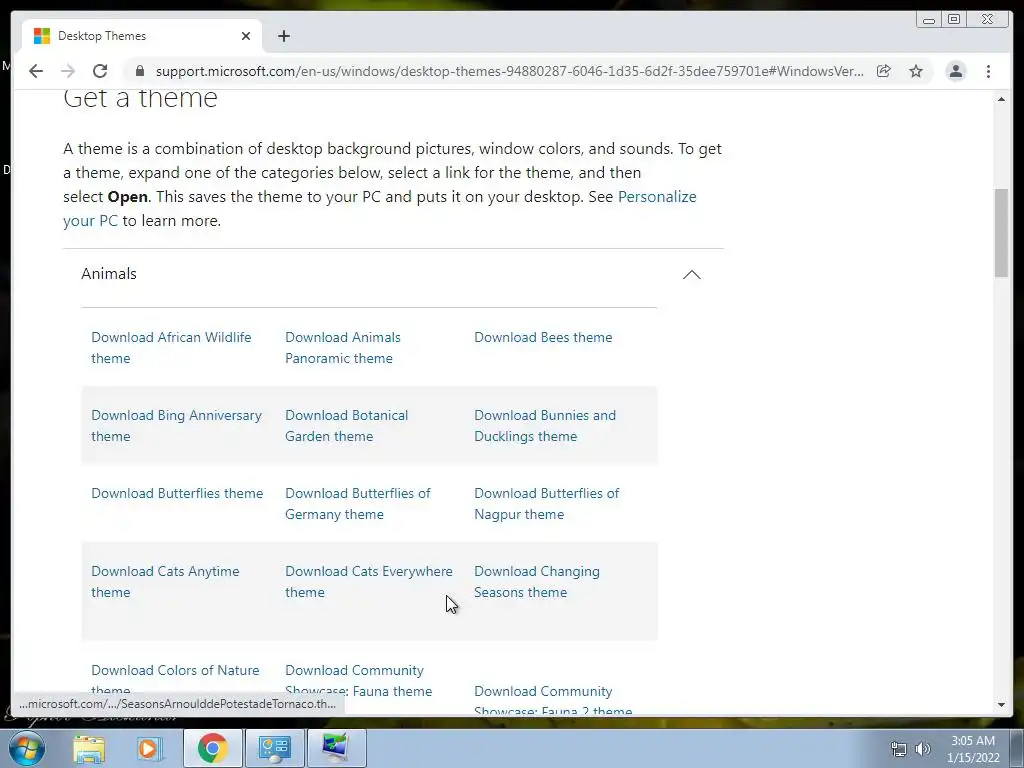Launch Windows Media Player from taskbar
Screen dimensions: 1024x768
(149, 748)
